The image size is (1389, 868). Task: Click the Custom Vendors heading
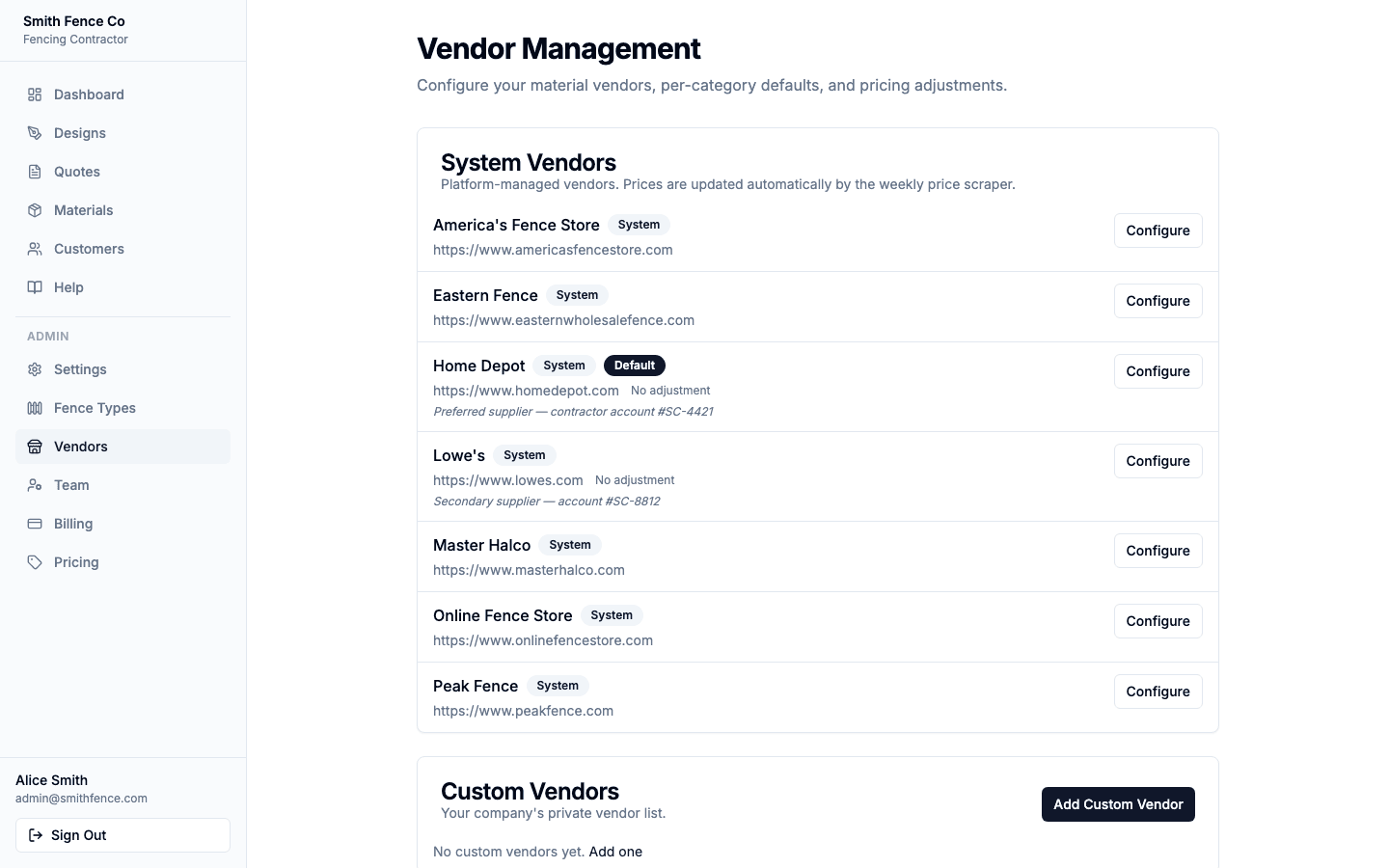pos(530,791)
